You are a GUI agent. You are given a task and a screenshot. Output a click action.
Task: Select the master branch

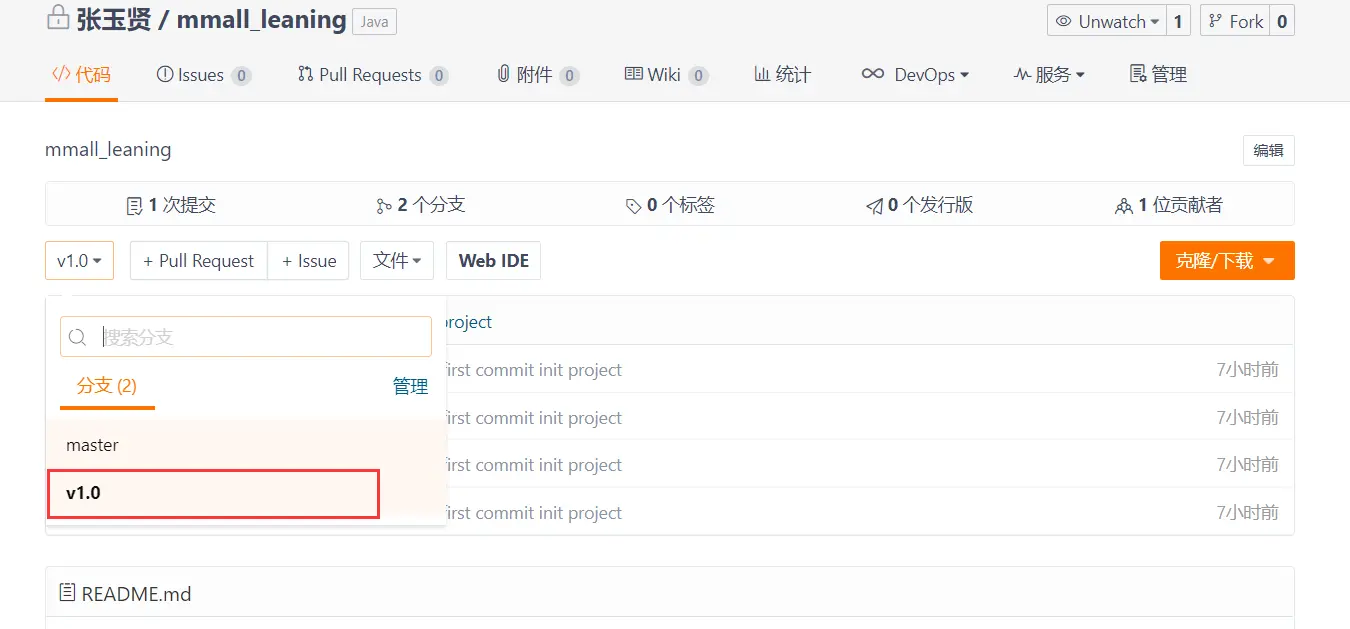point(246,445)
